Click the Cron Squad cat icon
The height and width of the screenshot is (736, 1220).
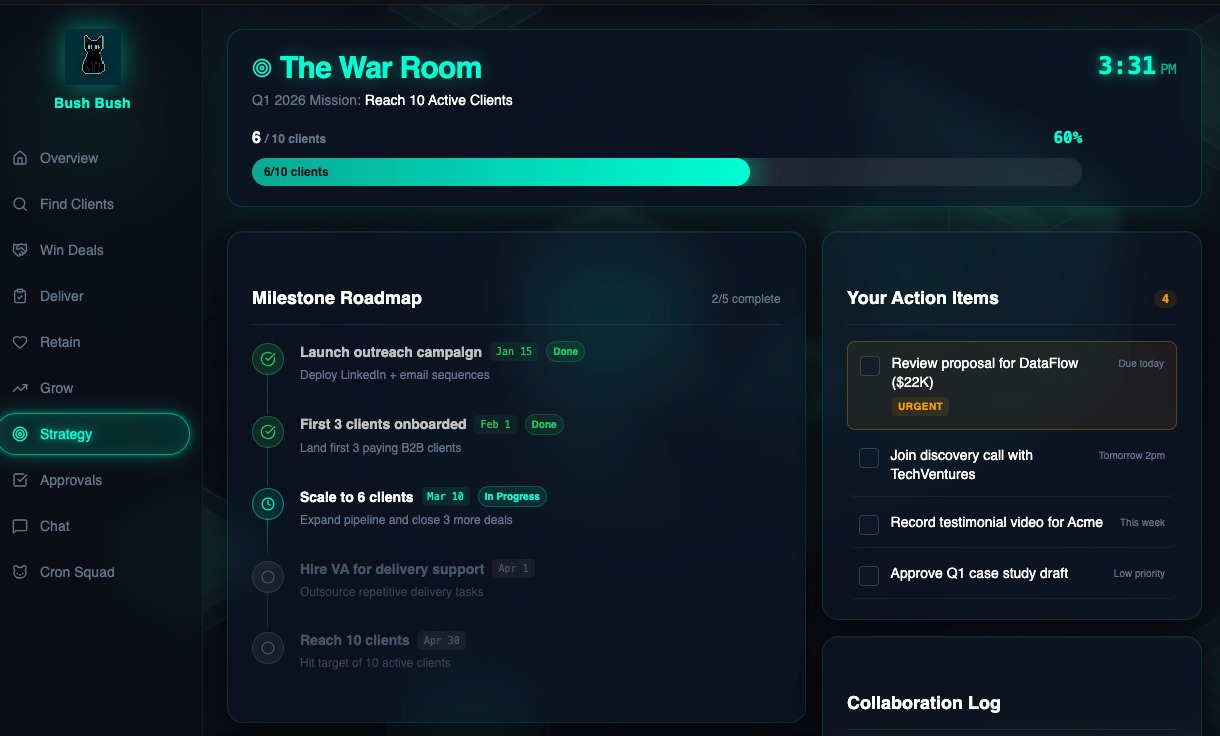point(20,572)
